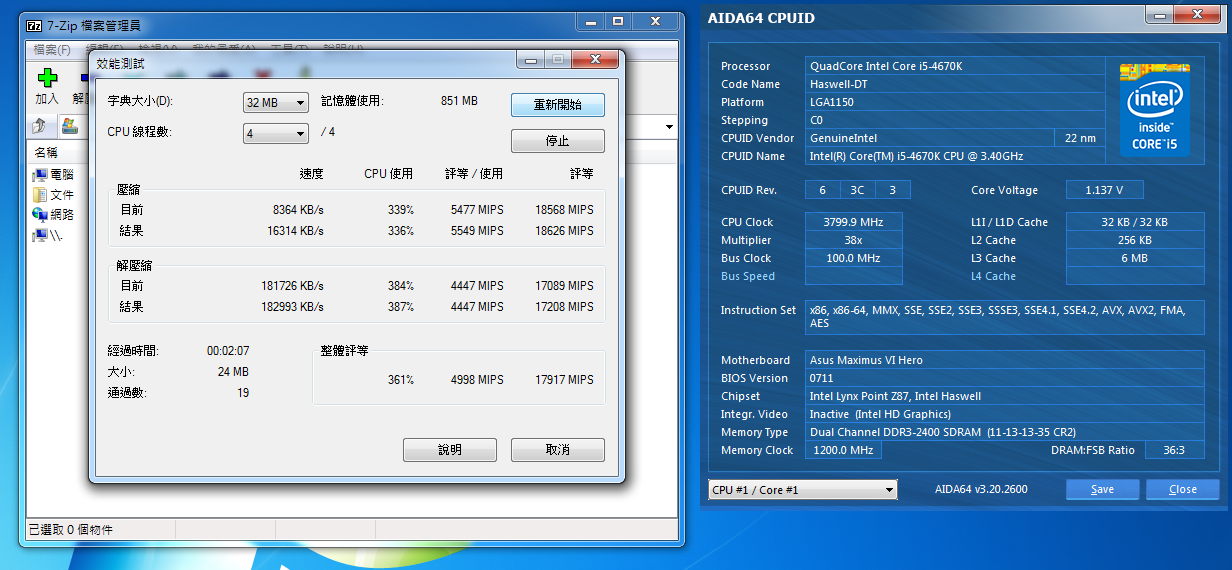This screenshot has height=570, width=1232.
Task: Click the 'GenuineIntel' vendor value
Action: point(844,138)
